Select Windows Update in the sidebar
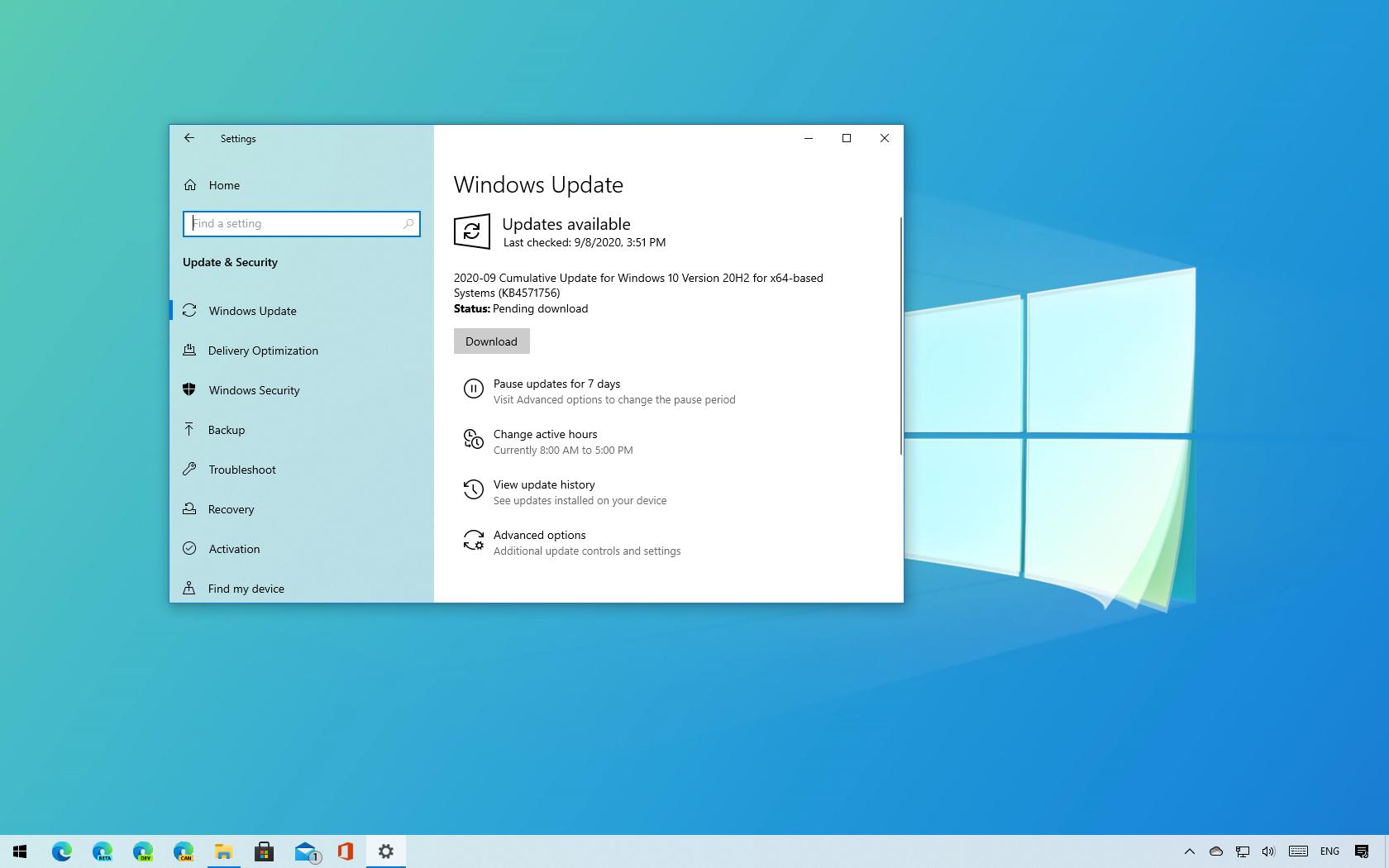1389x868 pixels. 252,311
